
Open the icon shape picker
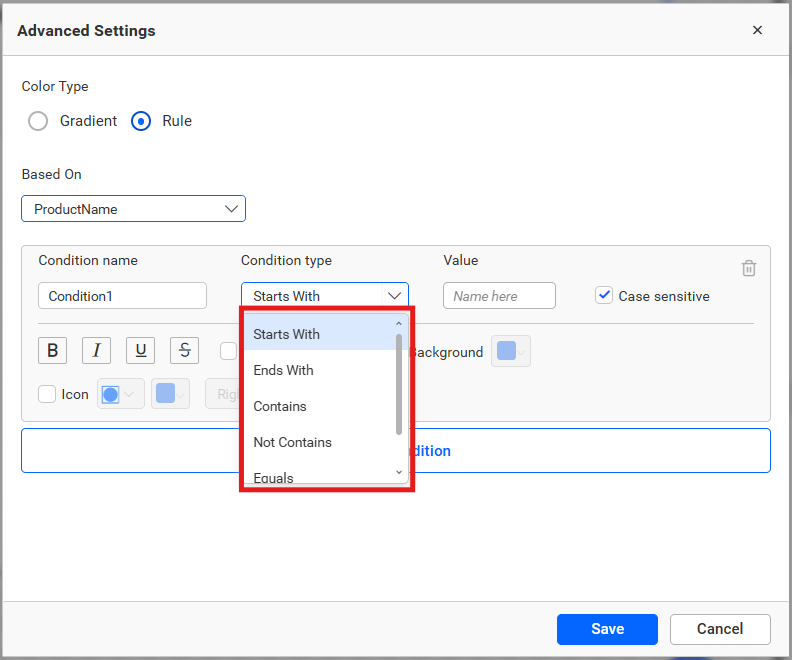tap(120, 394)
